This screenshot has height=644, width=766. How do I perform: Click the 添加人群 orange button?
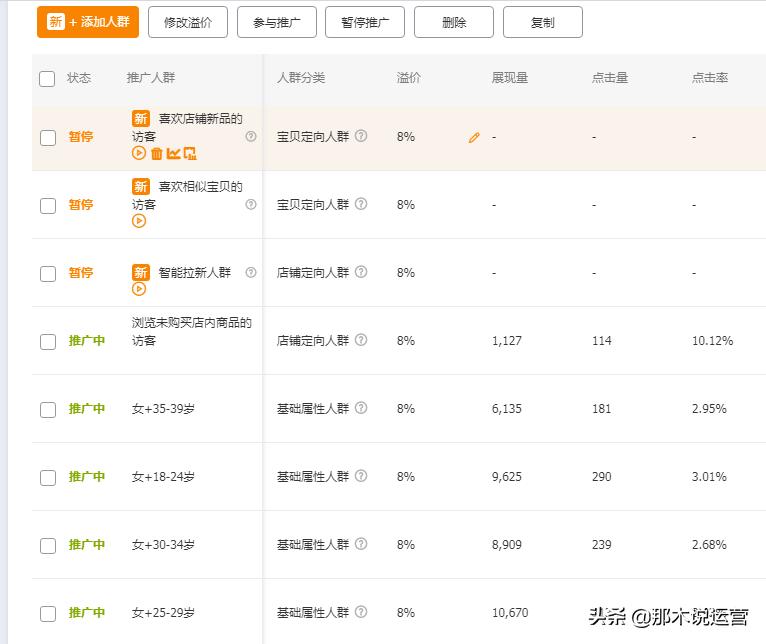point(88,22)
